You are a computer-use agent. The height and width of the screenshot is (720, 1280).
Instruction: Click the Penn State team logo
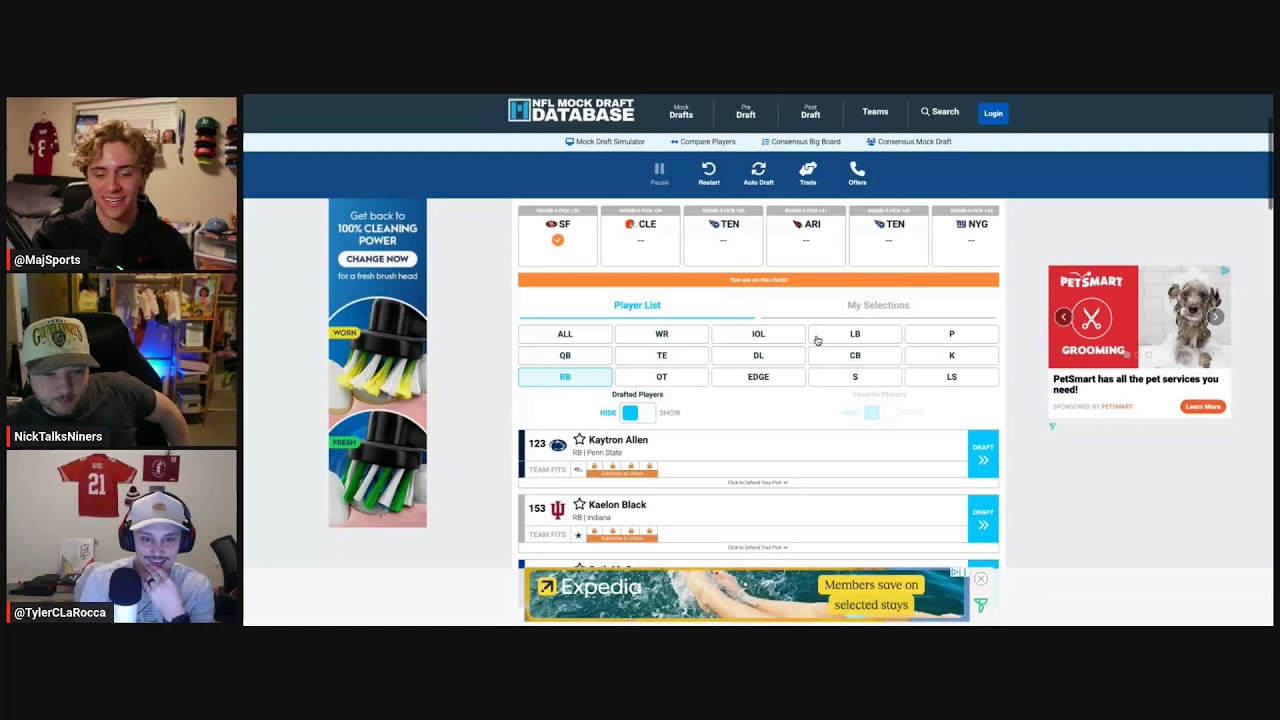(x=558, y=444)
